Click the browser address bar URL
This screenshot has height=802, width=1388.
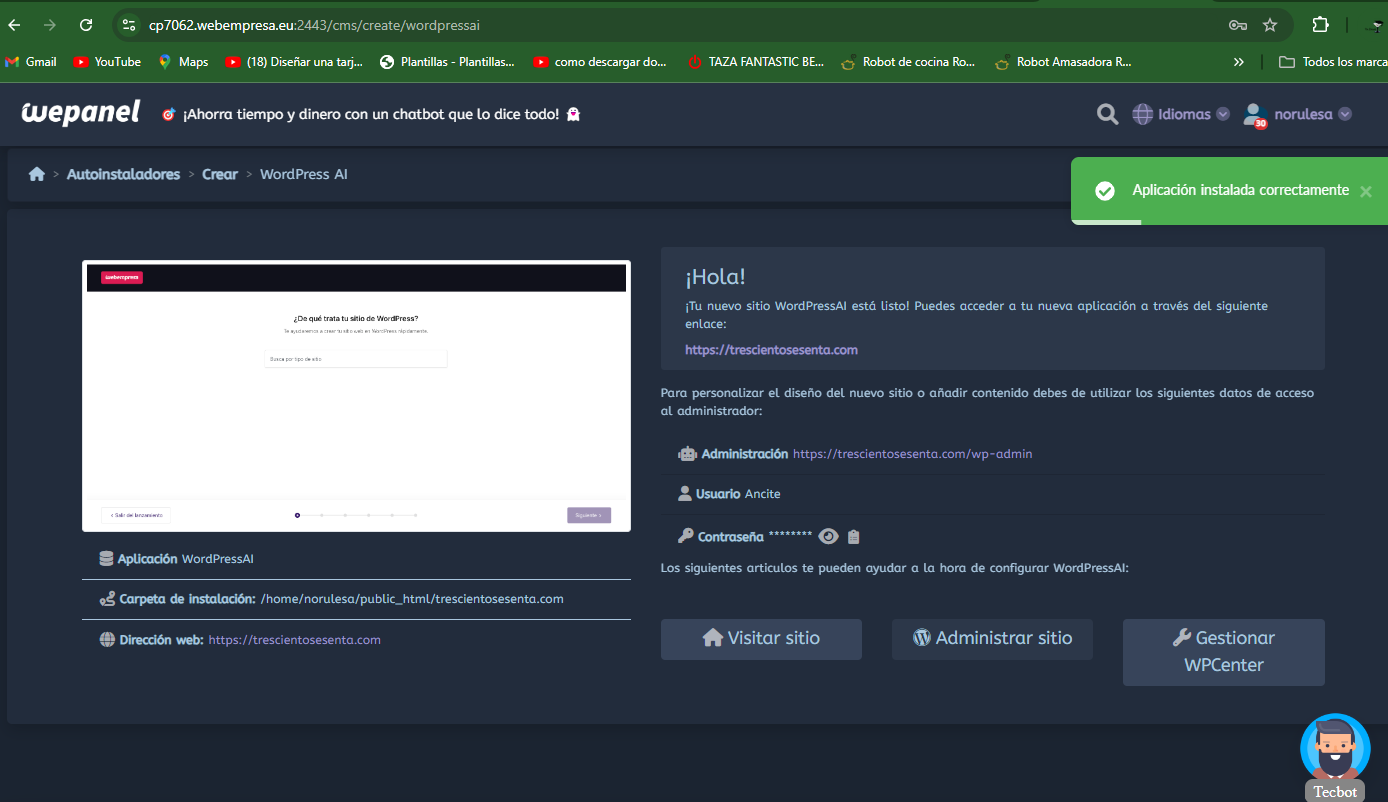click(x=314, y=25)
